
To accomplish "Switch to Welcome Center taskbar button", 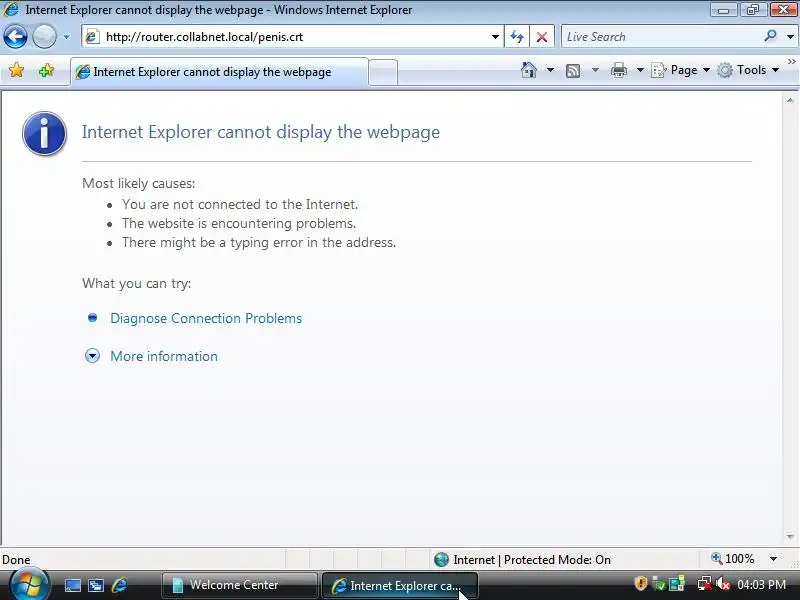I will pos(240,585).
